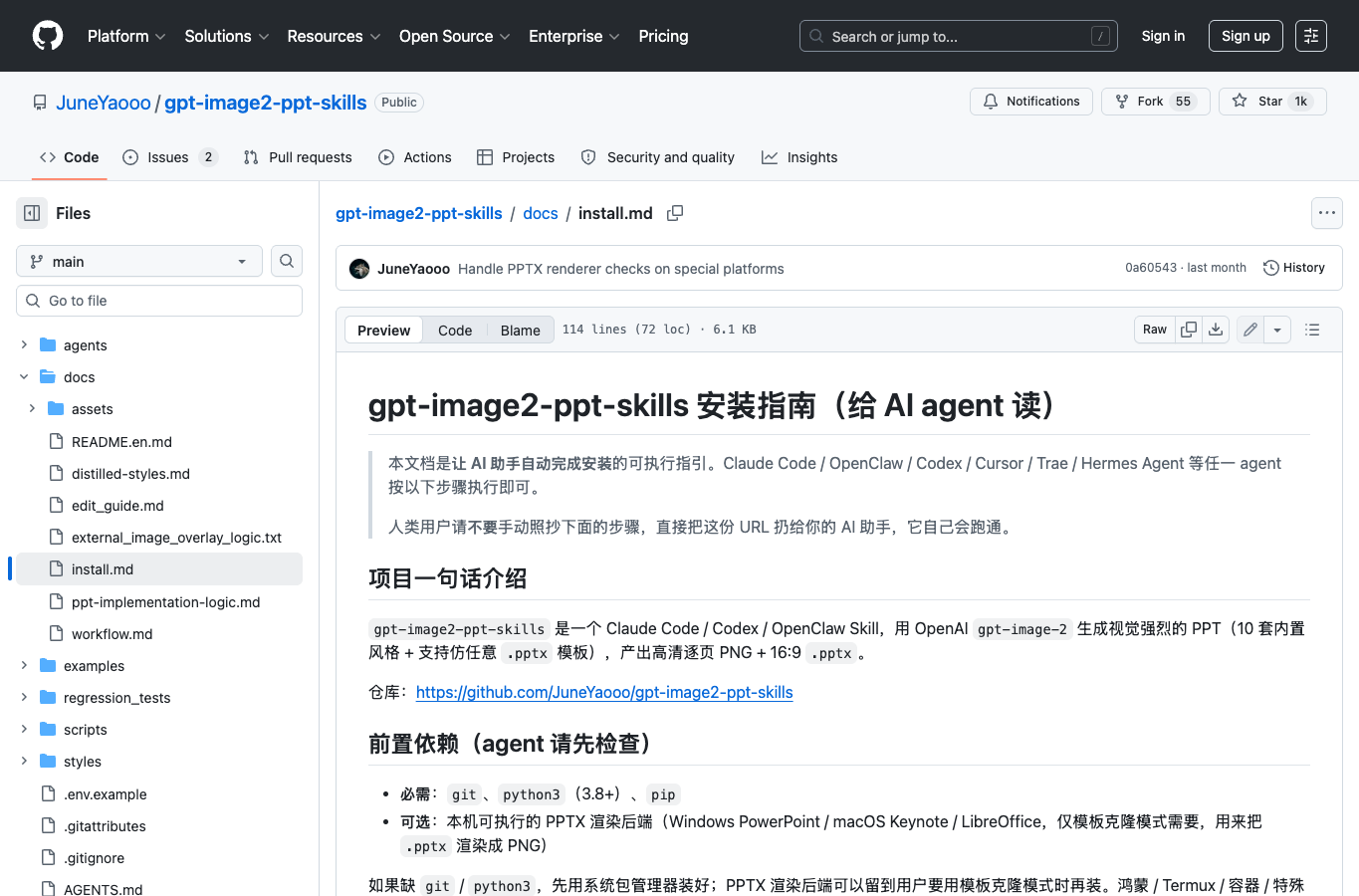Screen dimensions: 1359x896
Task: Collapse the docs folder
Action: tap(24, 376)
